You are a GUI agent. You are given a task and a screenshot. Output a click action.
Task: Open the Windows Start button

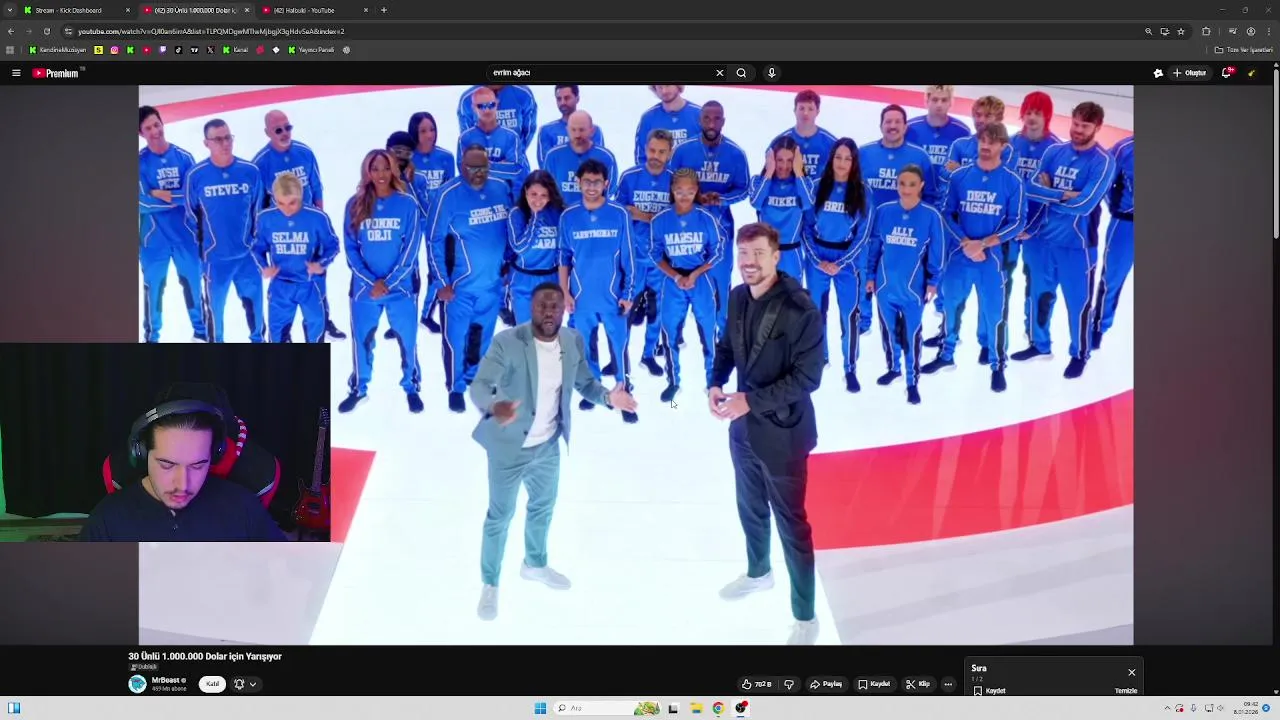click(540, 708)
